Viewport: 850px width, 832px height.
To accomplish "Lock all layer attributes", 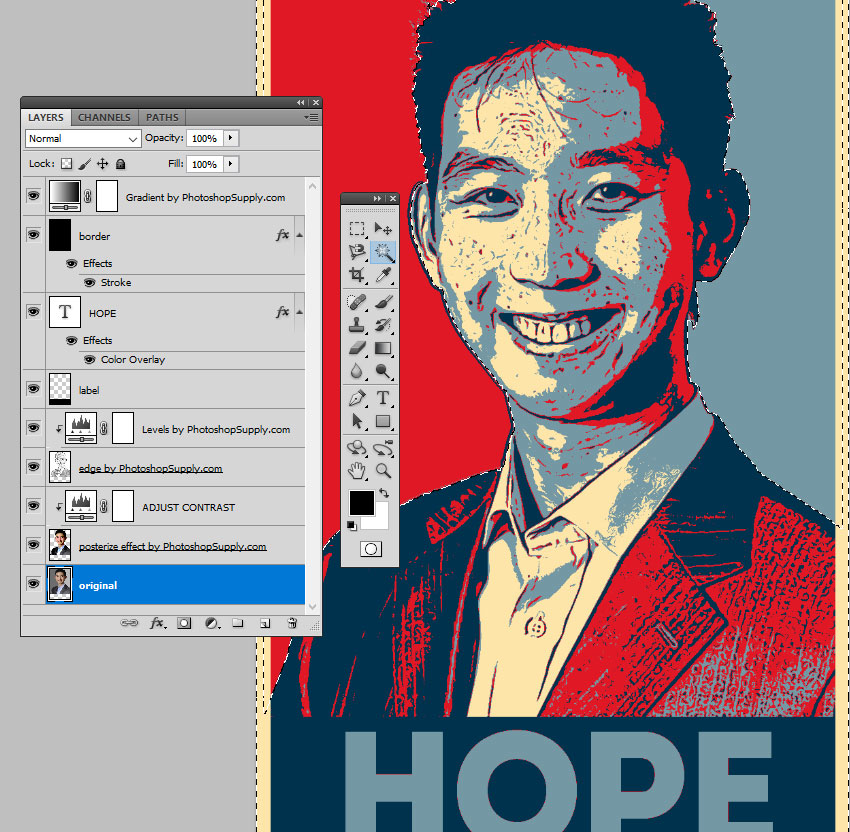I will pos(120,164).
